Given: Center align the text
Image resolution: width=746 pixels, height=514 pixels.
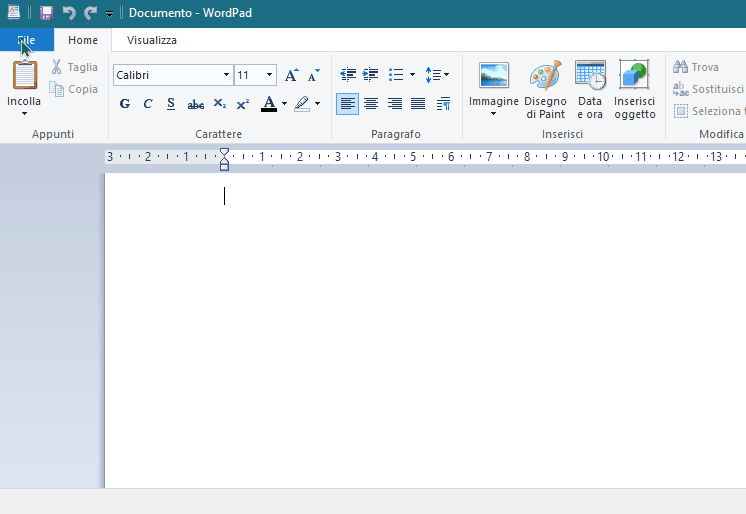Looking at the screenshot, I should click(x=371, y=103).
